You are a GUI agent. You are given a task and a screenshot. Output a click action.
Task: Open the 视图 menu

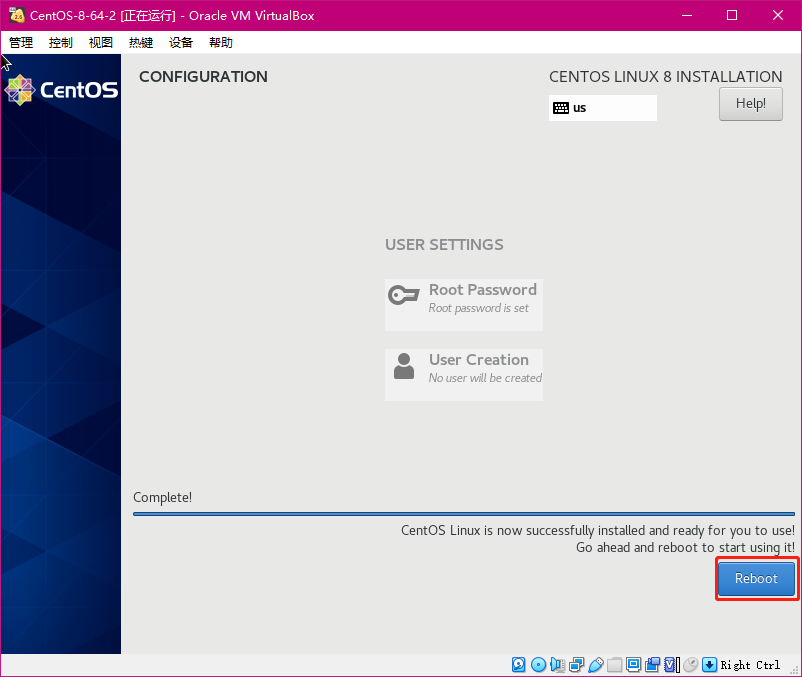100,42
